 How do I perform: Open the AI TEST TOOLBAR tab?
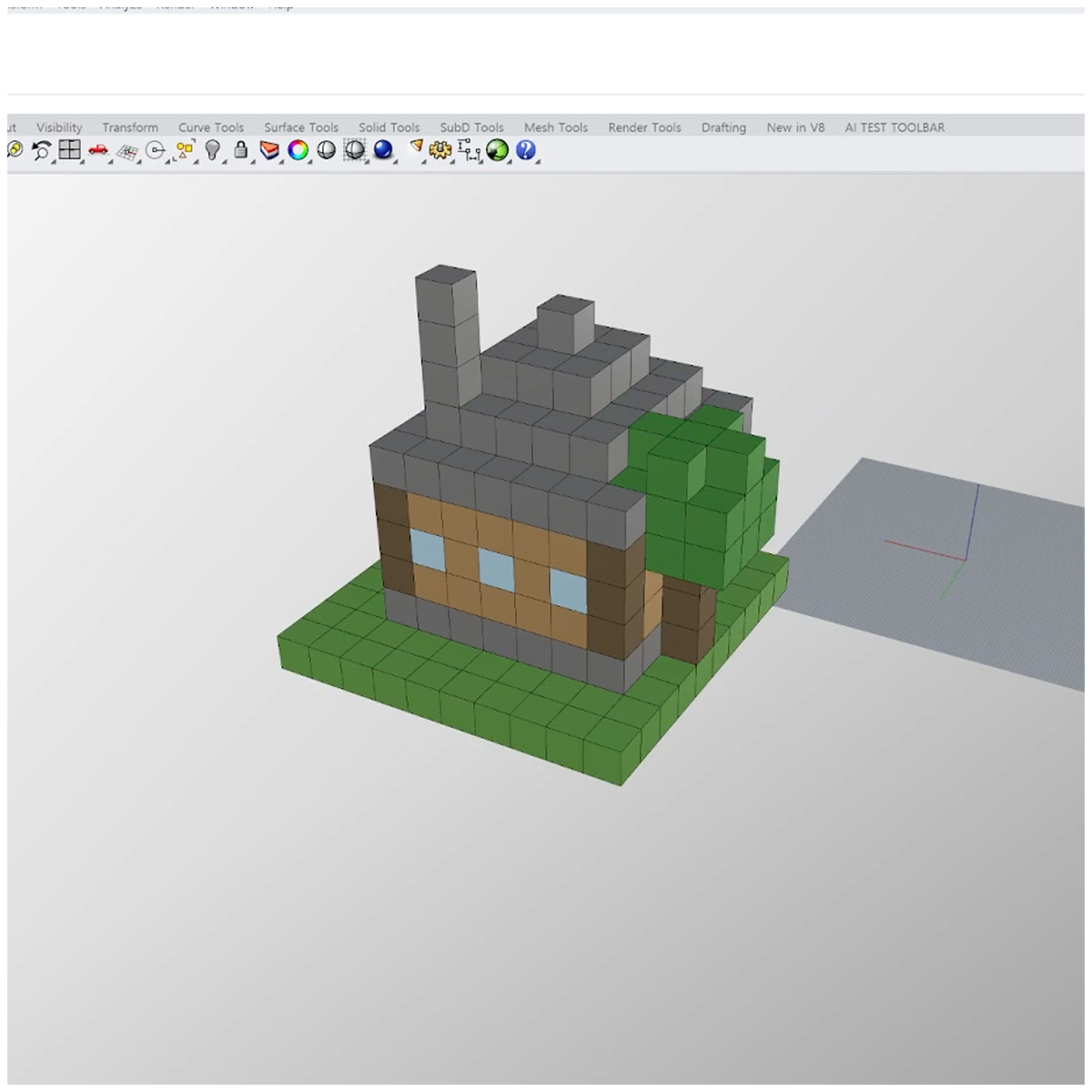click(895, 127)
